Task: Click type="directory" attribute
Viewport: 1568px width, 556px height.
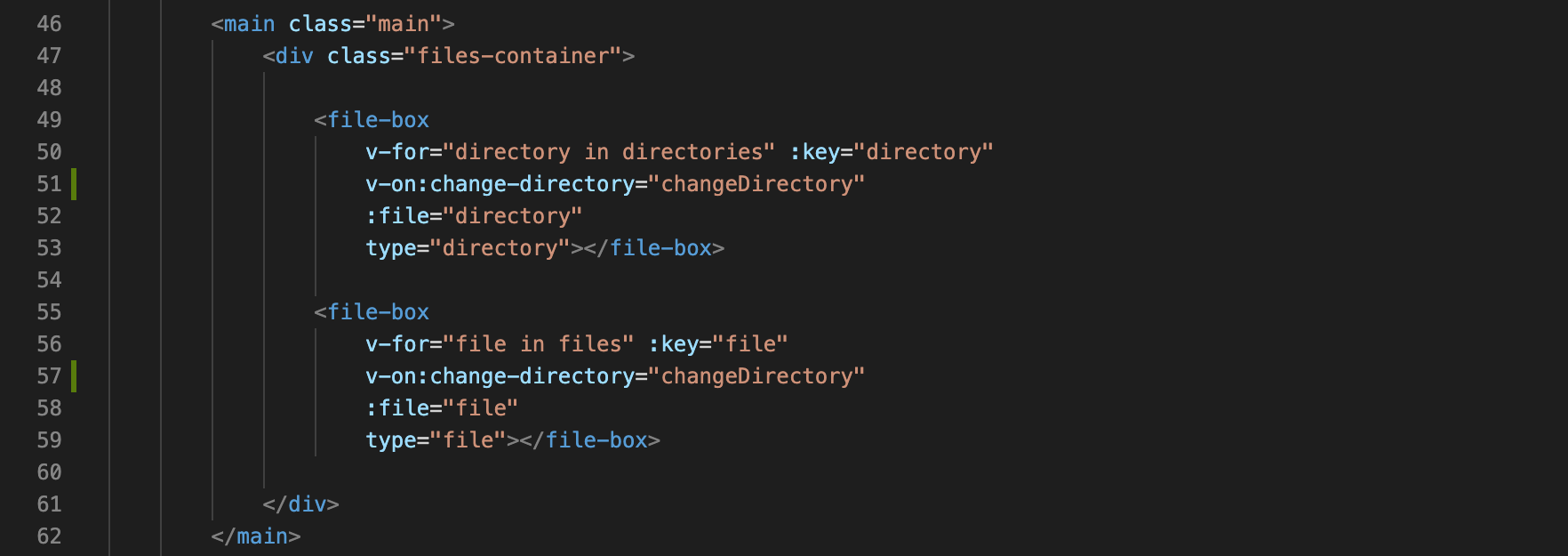Action: pyautogui.click(x=468, y=248)
